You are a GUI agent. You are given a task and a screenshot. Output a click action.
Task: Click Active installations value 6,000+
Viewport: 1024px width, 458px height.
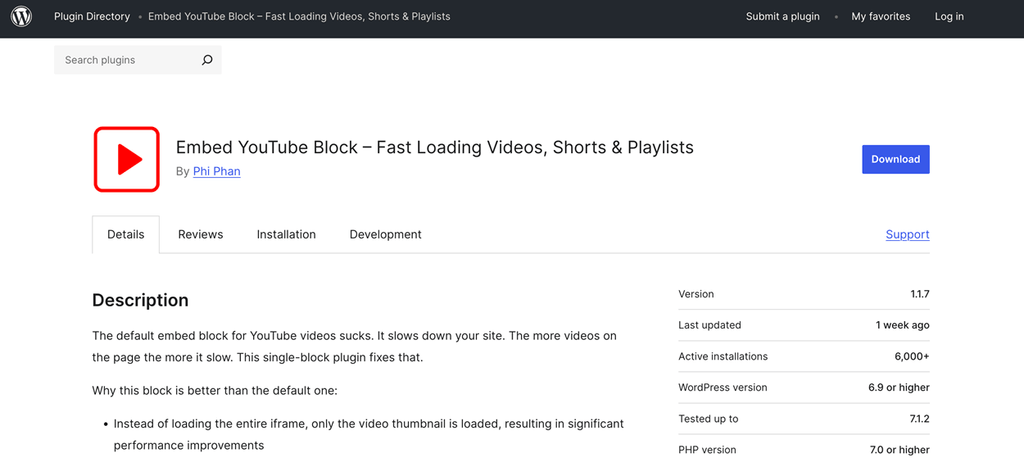pos(912,357)
